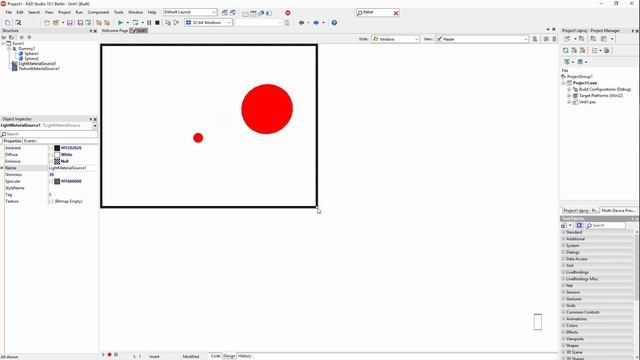Expand the Colors category in Tool Palette
Image resolution: width=640 pixels, height=360 pixels.
point(563,326)
